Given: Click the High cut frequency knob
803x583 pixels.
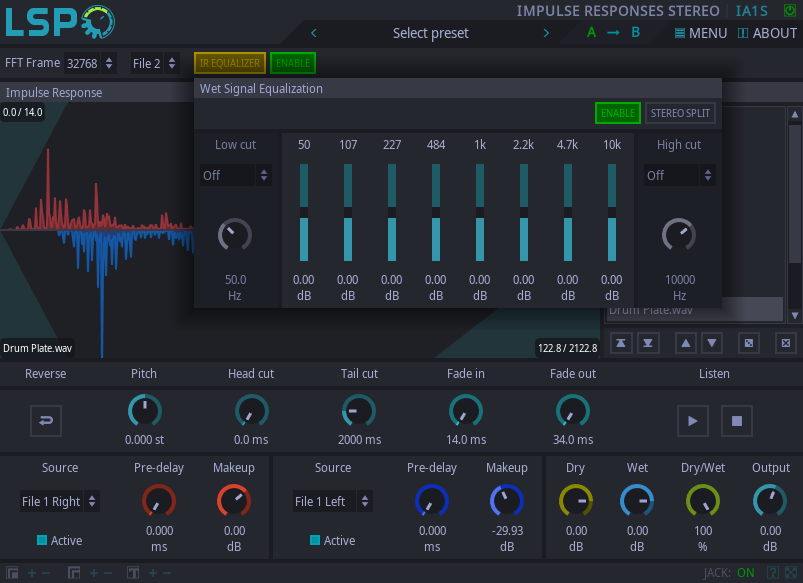Looking at the screenshot, I should (679, 235).
